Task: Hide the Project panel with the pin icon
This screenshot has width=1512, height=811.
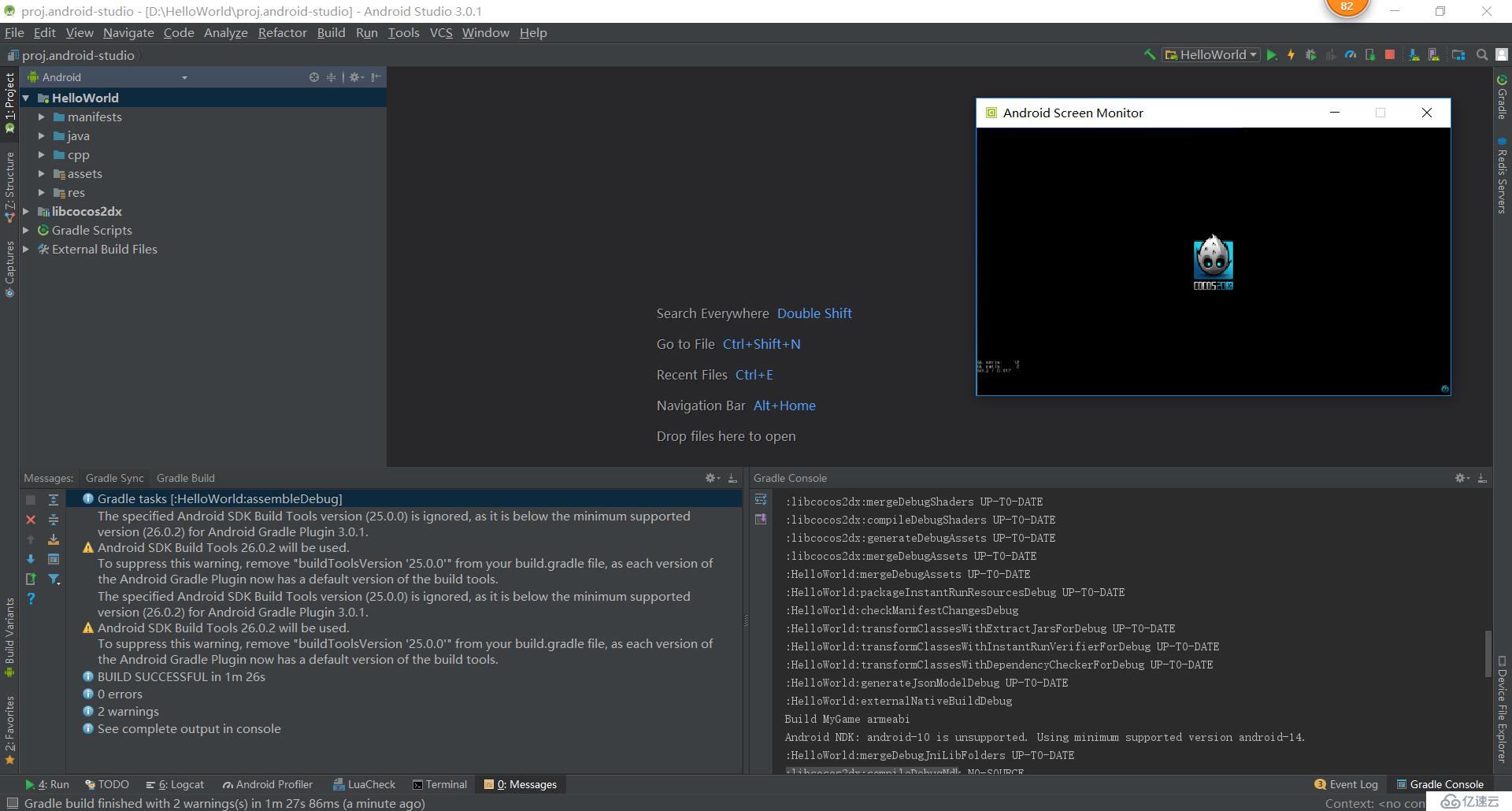Action: coord(376,77)
